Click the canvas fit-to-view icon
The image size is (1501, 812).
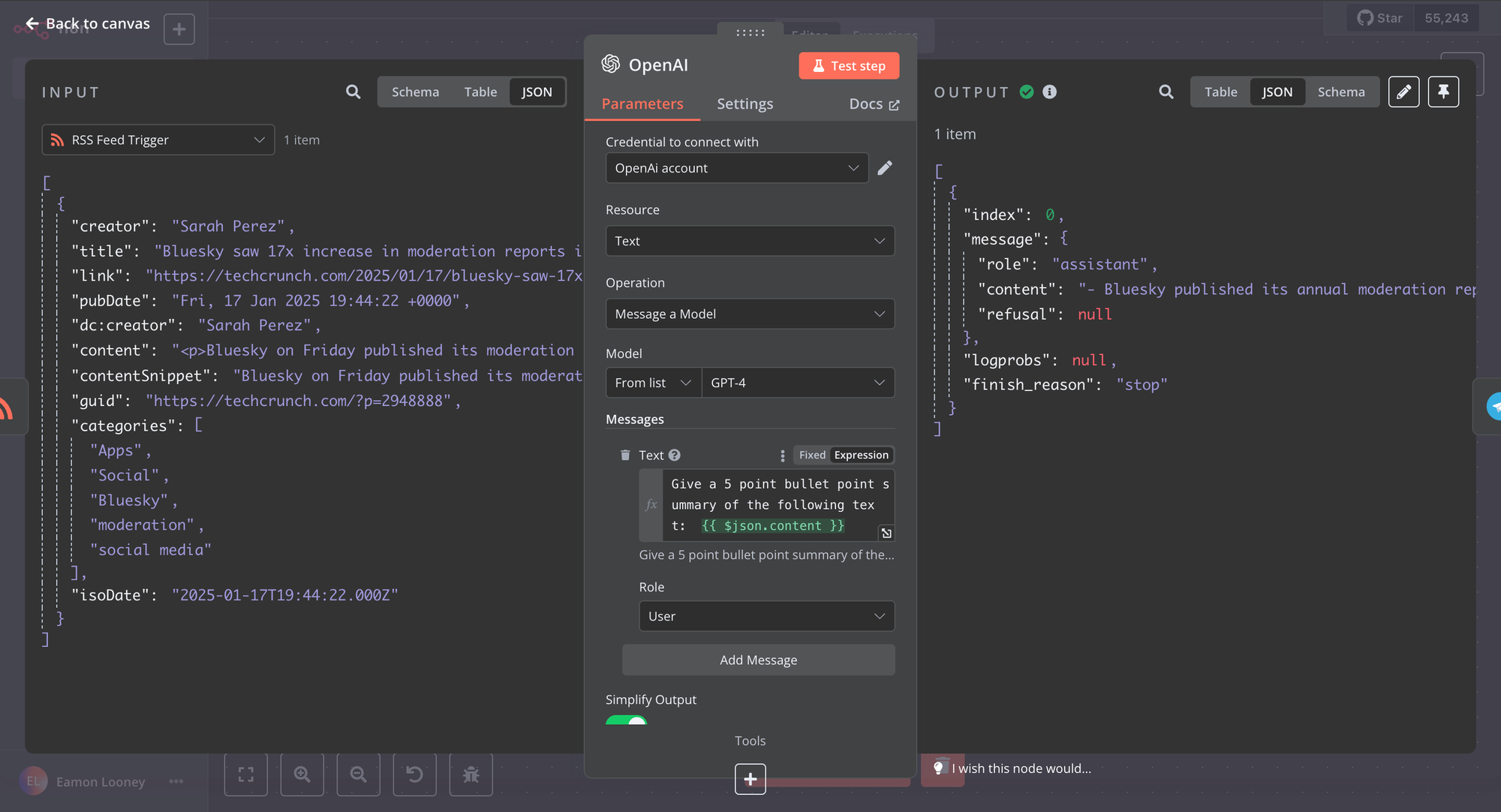tap(246, 774)
